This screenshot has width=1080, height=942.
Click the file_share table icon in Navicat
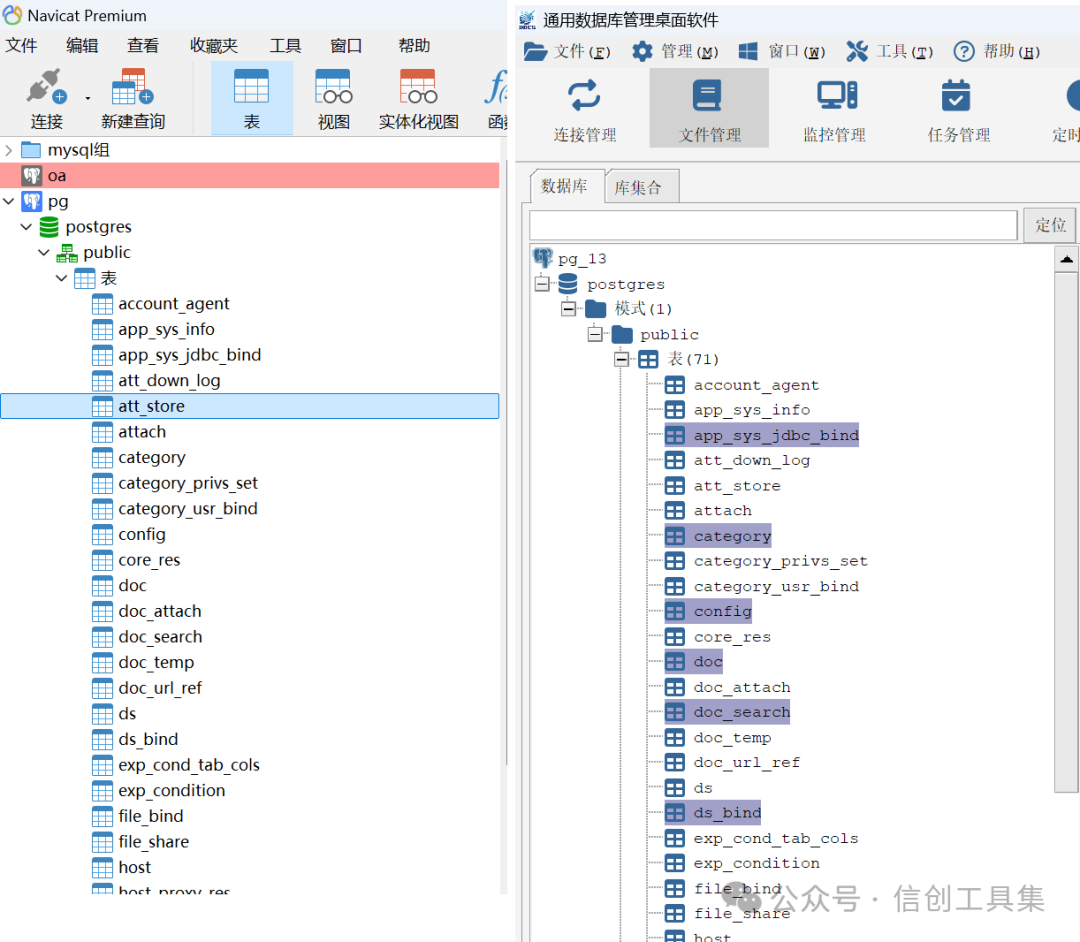[x=102, y=842]
